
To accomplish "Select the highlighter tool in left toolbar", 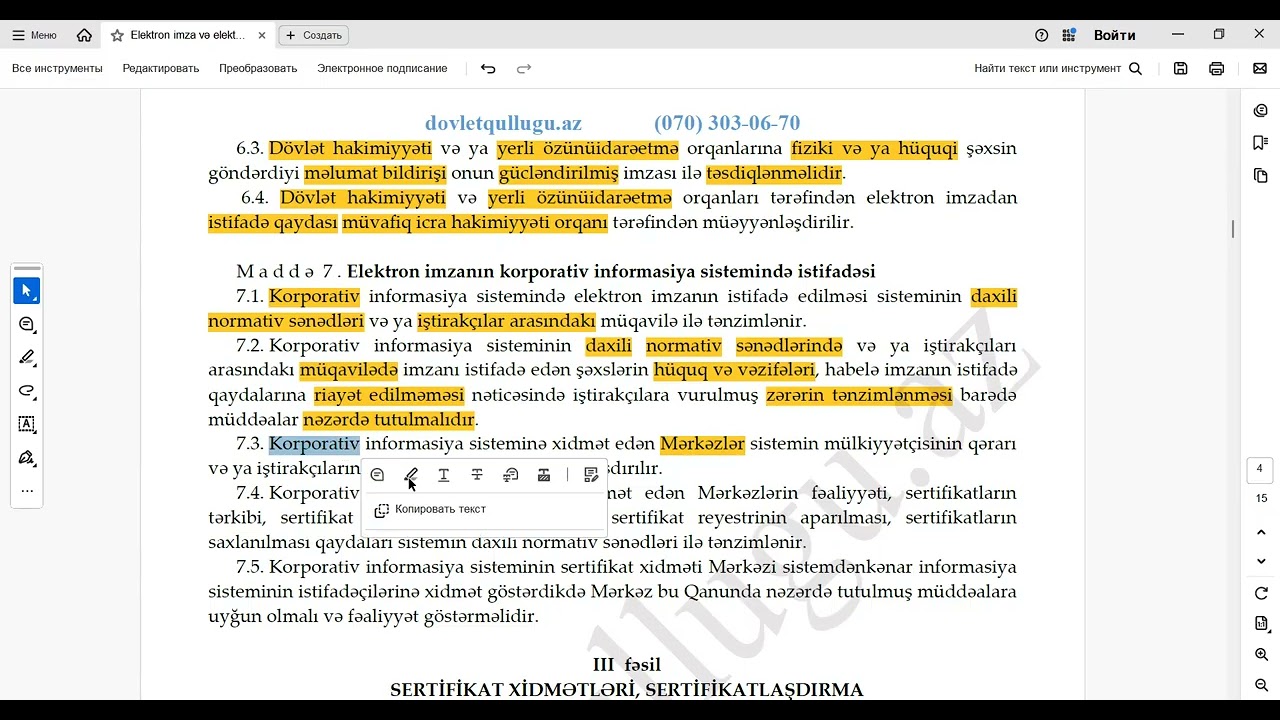I will (27, 358).
